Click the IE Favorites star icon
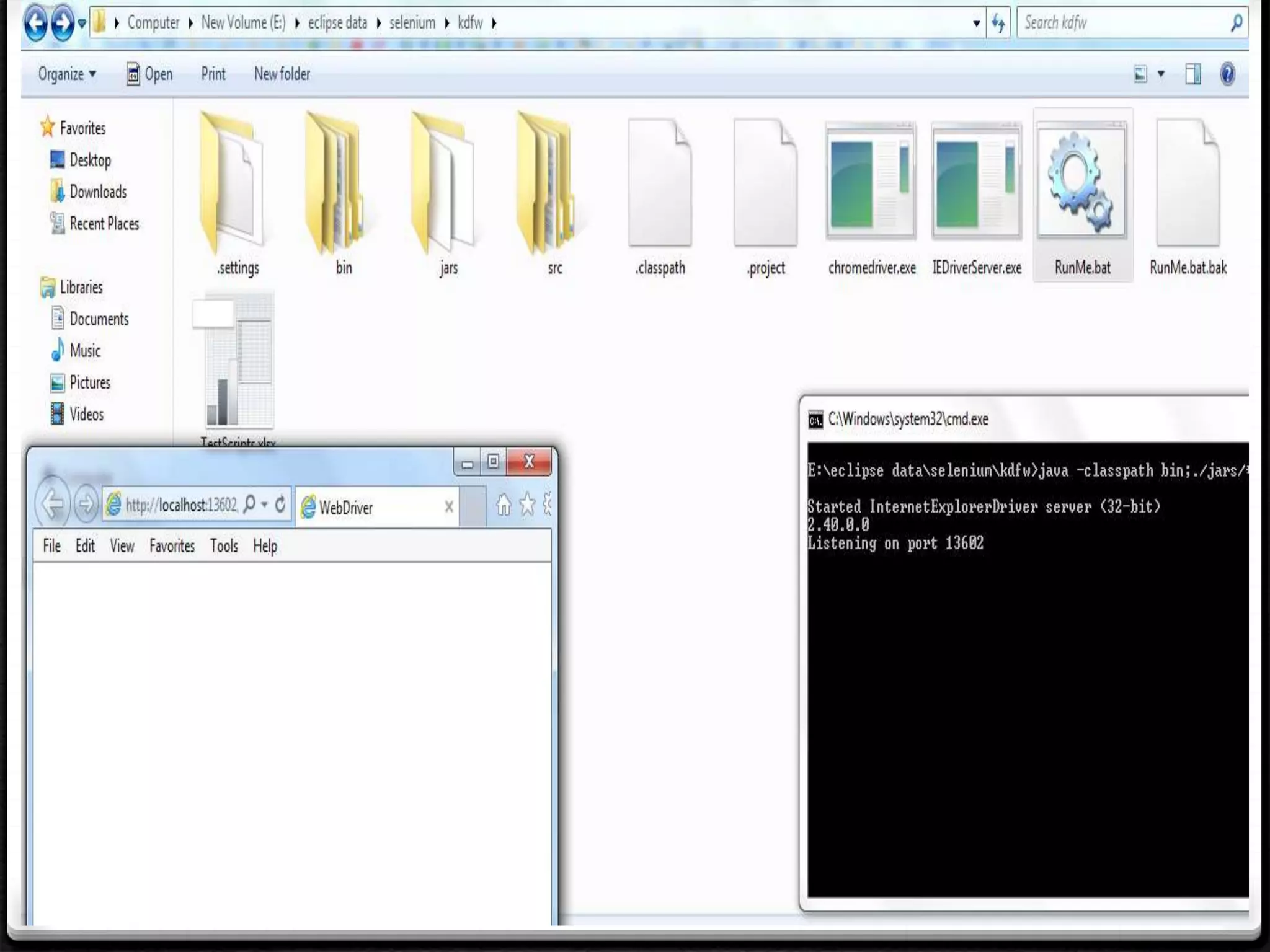The width and height of the screenshot is (1270, 952). coord(527,505)
